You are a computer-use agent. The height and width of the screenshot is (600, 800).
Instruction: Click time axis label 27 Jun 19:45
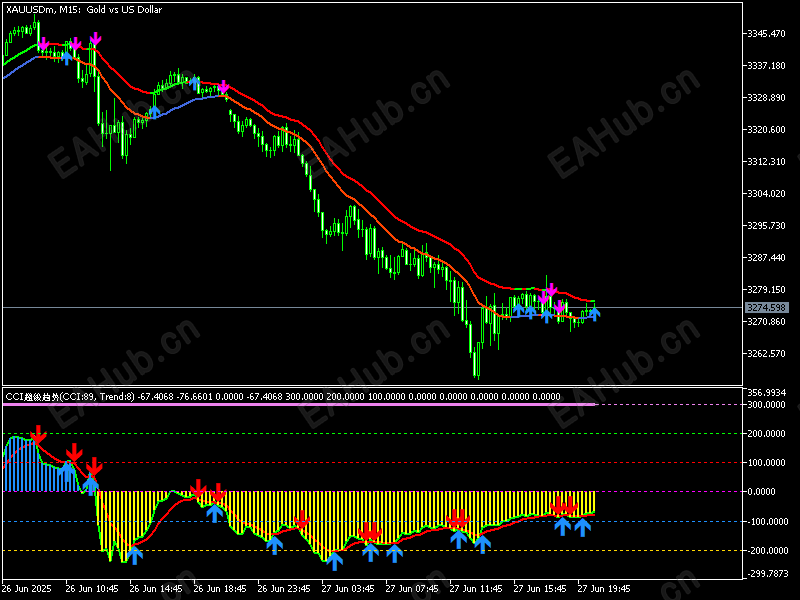pyautogui.click(x=604, y=588)
